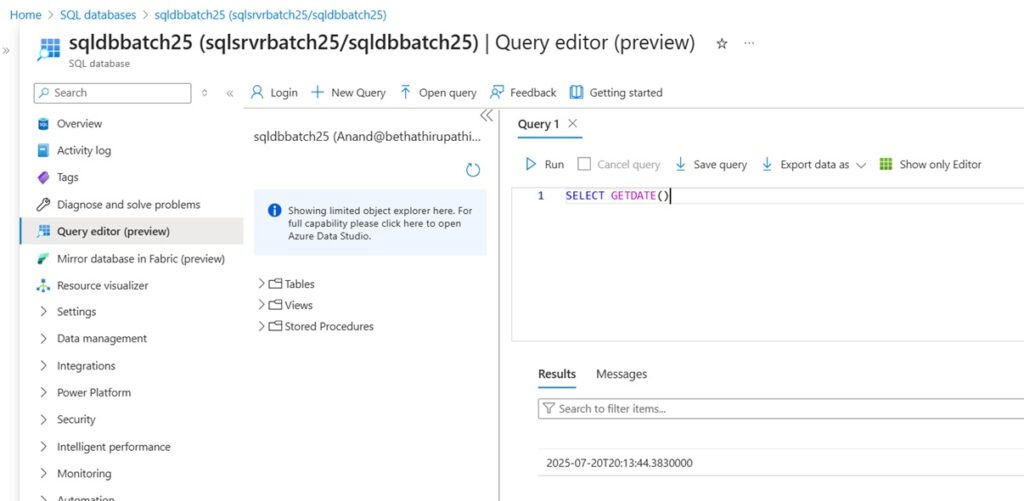
Task: Collapse the object explorer panel with double chevron
Action: 487,116
